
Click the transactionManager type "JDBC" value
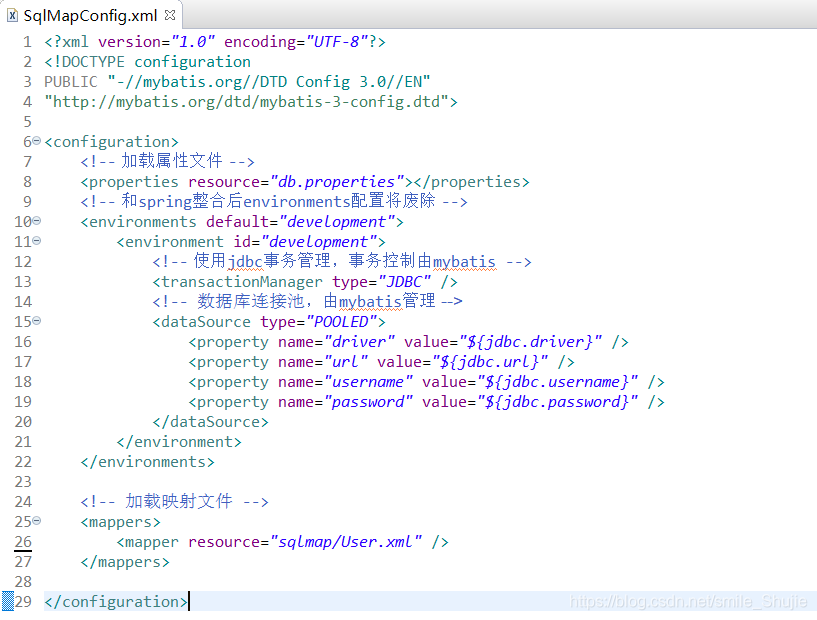[405, 282]
